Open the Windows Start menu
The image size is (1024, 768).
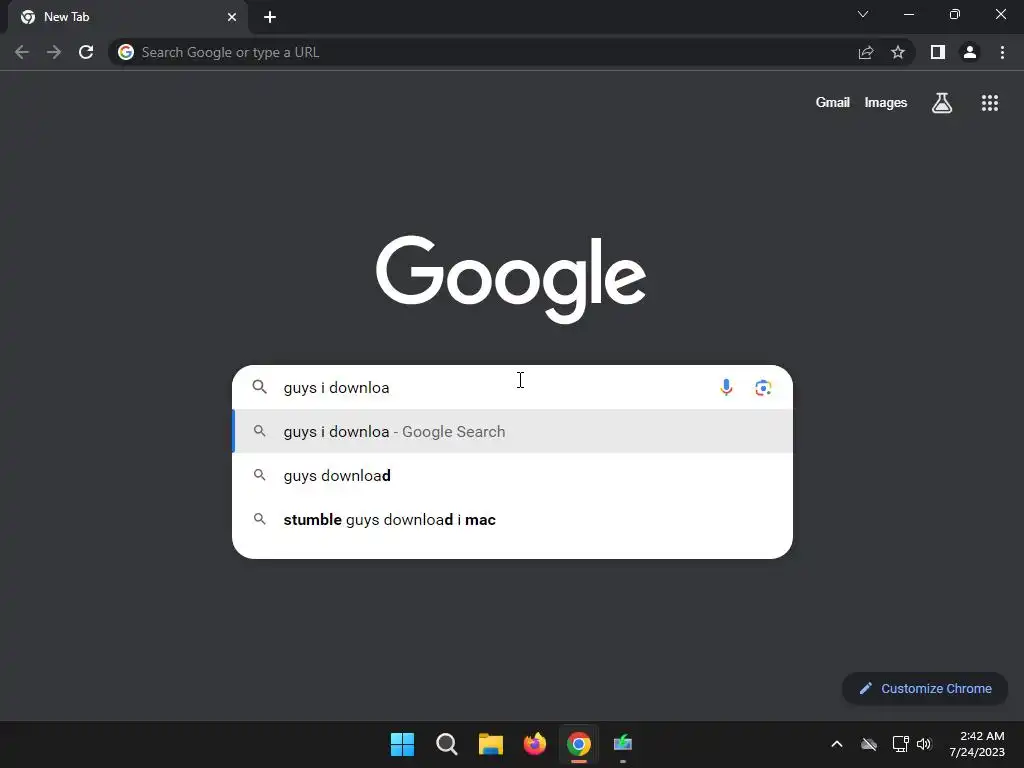(x=402, y=744)
